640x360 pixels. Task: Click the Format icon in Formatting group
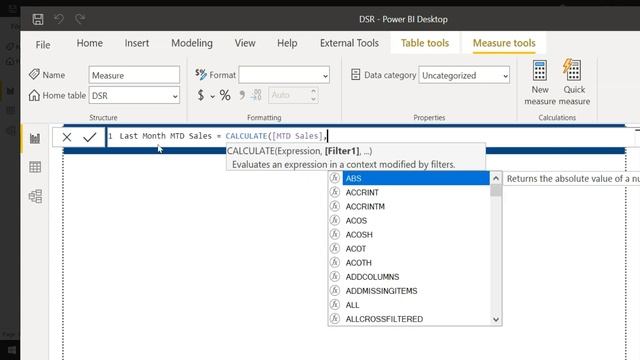(201, 74)
